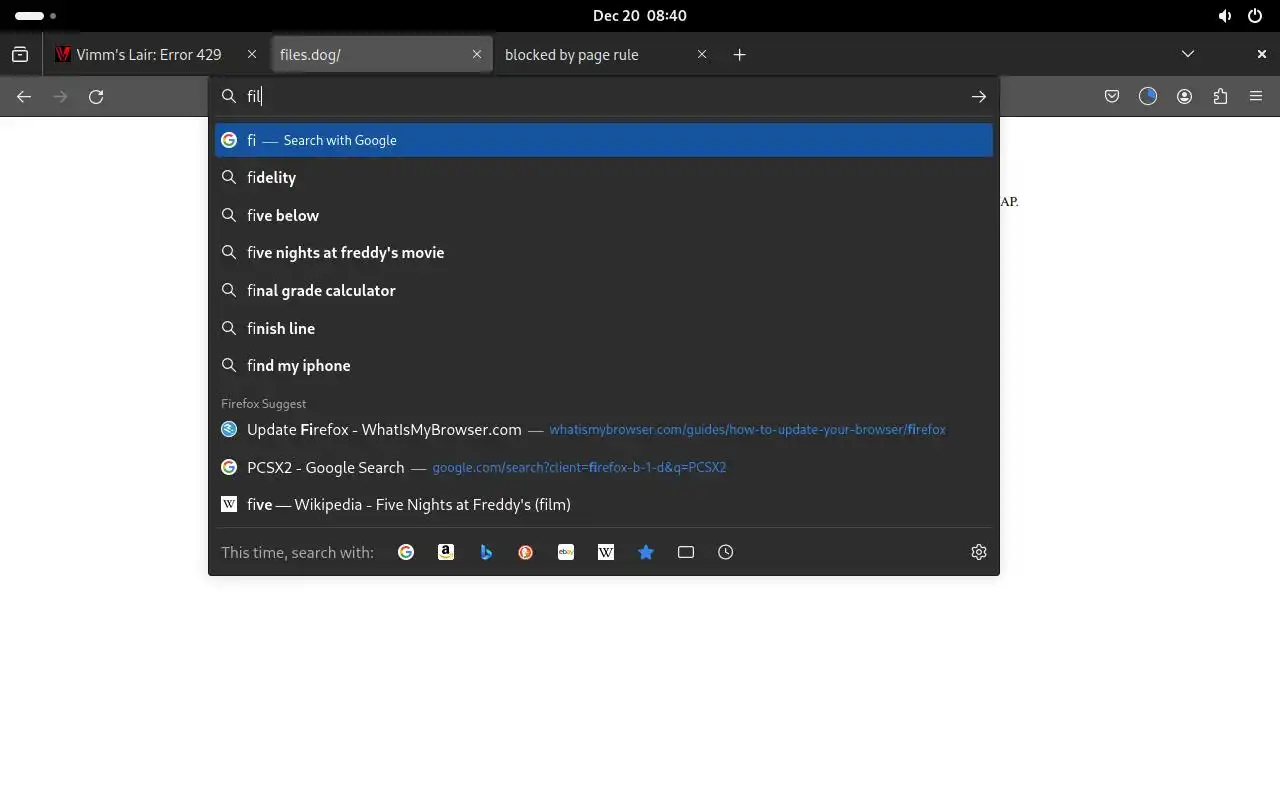Screen dimensions: 1280x800
Task: Close the Vimm's Lair tab
Action: pos(252,55)
